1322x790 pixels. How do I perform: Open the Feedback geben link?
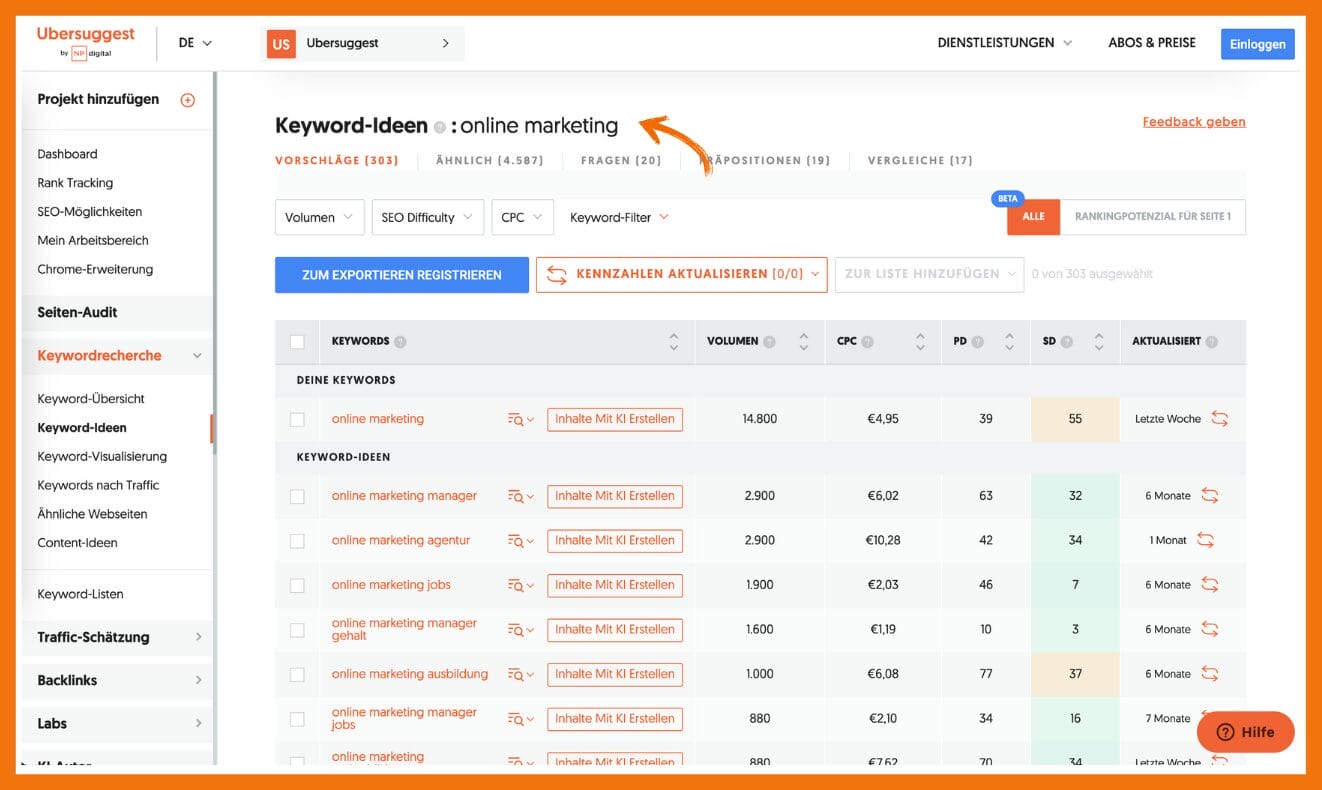(1193, 122)
